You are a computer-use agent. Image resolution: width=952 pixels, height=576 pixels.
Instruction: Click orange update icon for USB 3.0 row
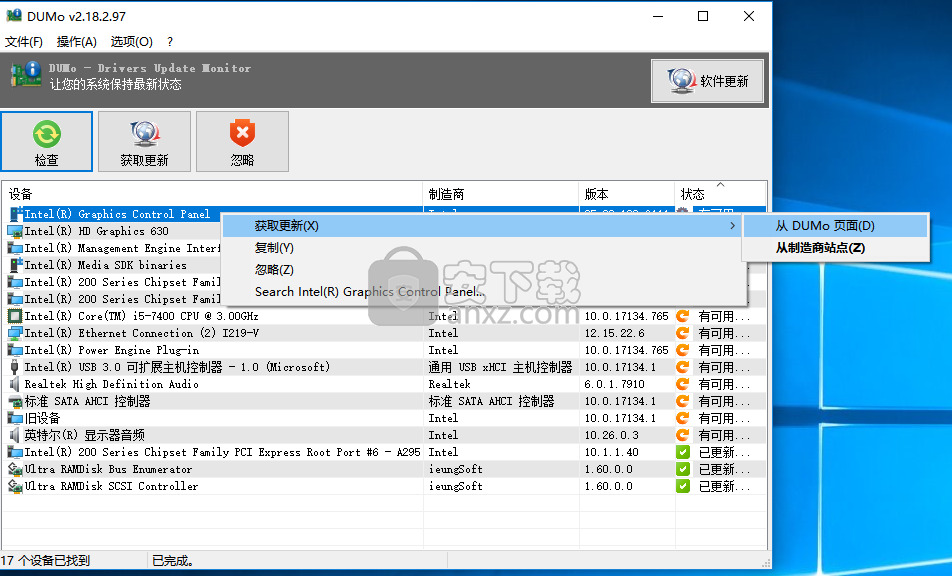pyautogui.click(x=683, y=367)
